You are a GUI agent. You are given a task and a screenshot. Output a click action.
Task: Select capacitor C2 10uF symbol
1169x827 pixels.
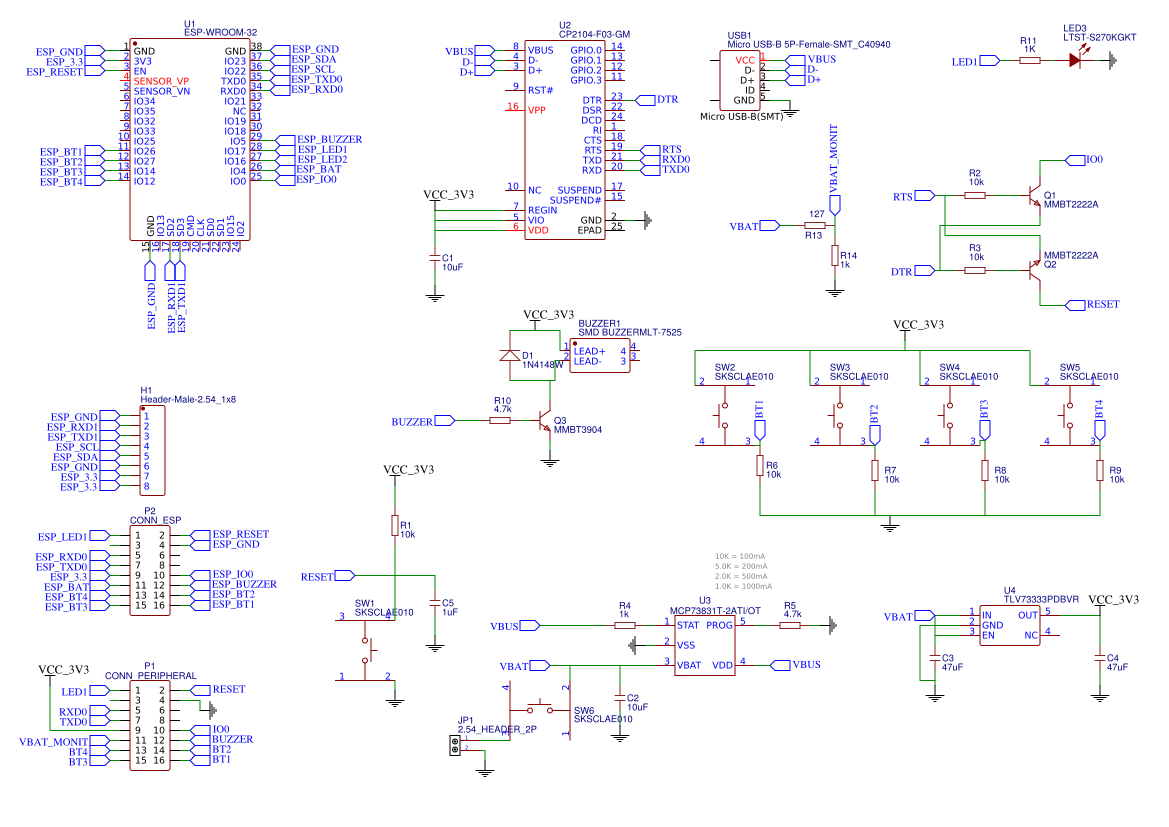pos(620,699)
